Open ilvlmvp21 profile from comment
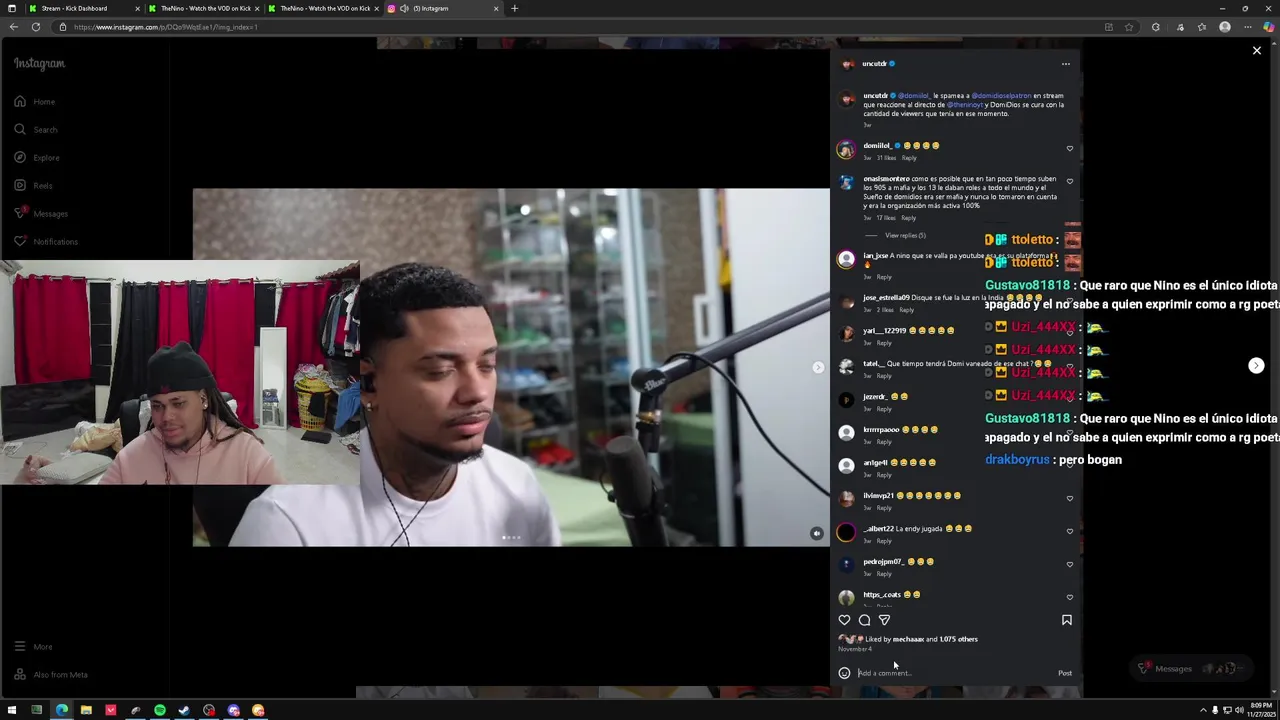This screenshot has width=1280, height=720. [x=879, y=496]
